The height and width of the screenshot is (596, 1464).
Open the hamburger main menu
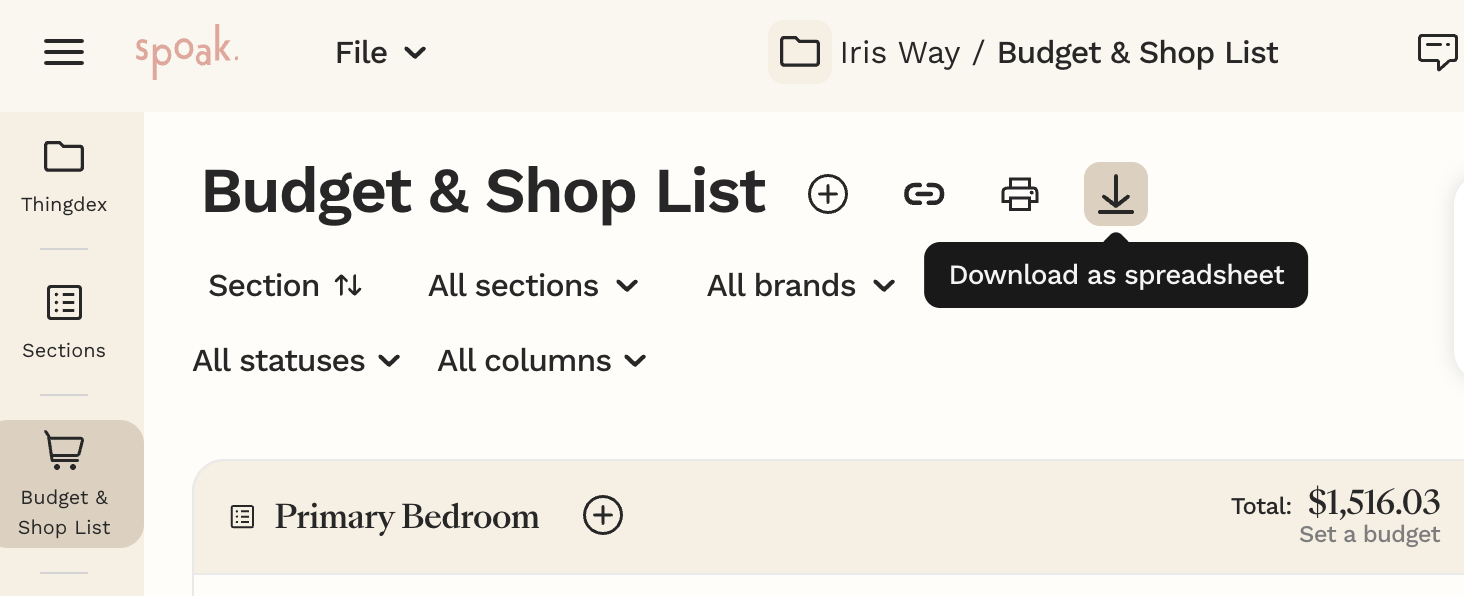[x=64, y=52]
